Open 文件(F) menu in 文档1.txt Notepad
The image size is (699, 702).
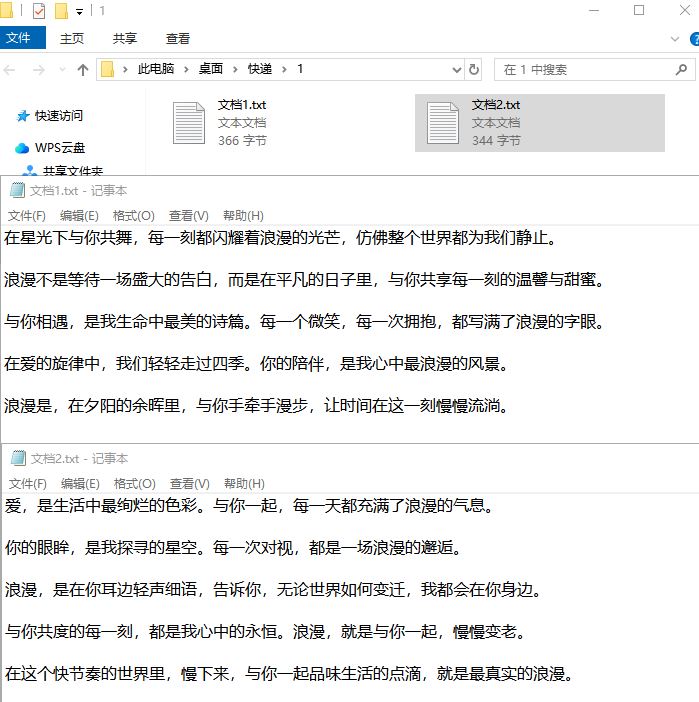[27, 216]
